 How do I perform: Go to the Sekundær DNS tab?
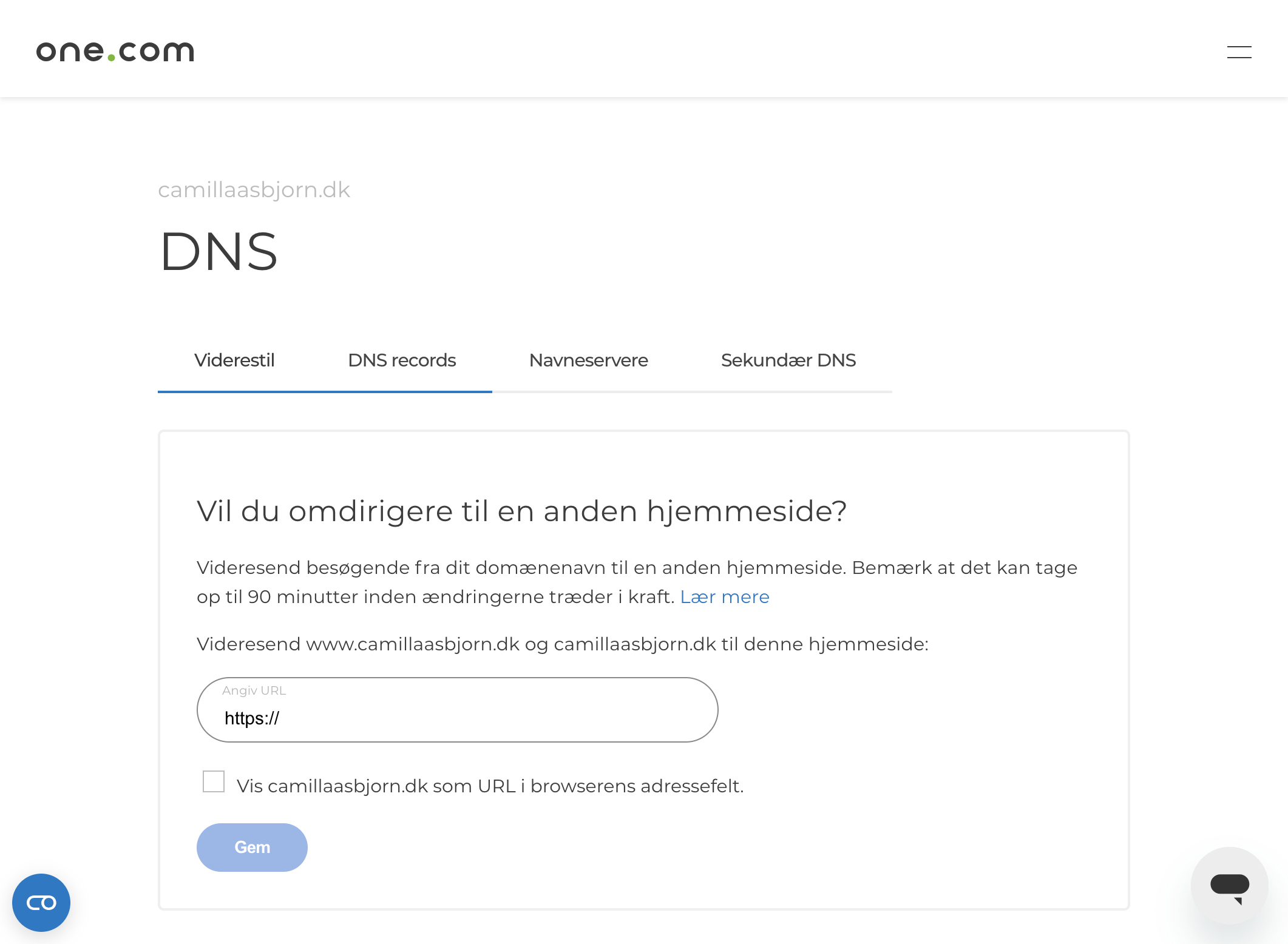tap(788, 360)
